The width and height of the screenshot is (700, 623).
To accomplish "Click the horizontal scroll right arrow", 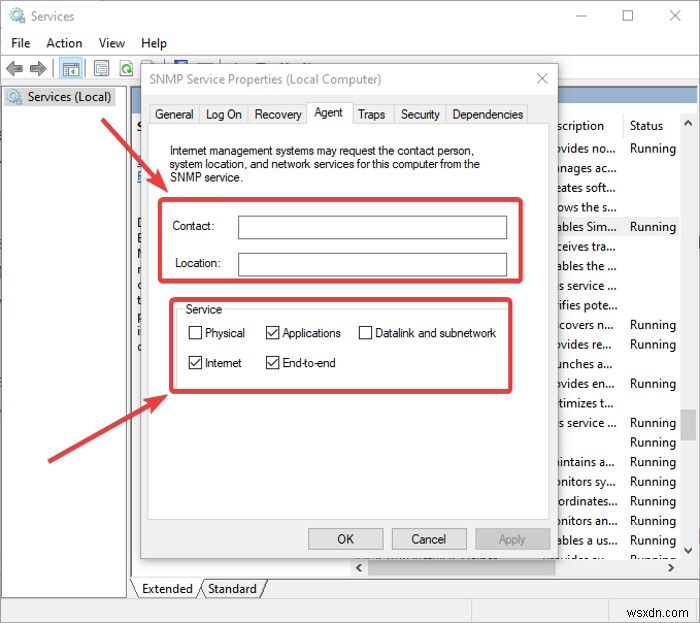I will (671, 567).
